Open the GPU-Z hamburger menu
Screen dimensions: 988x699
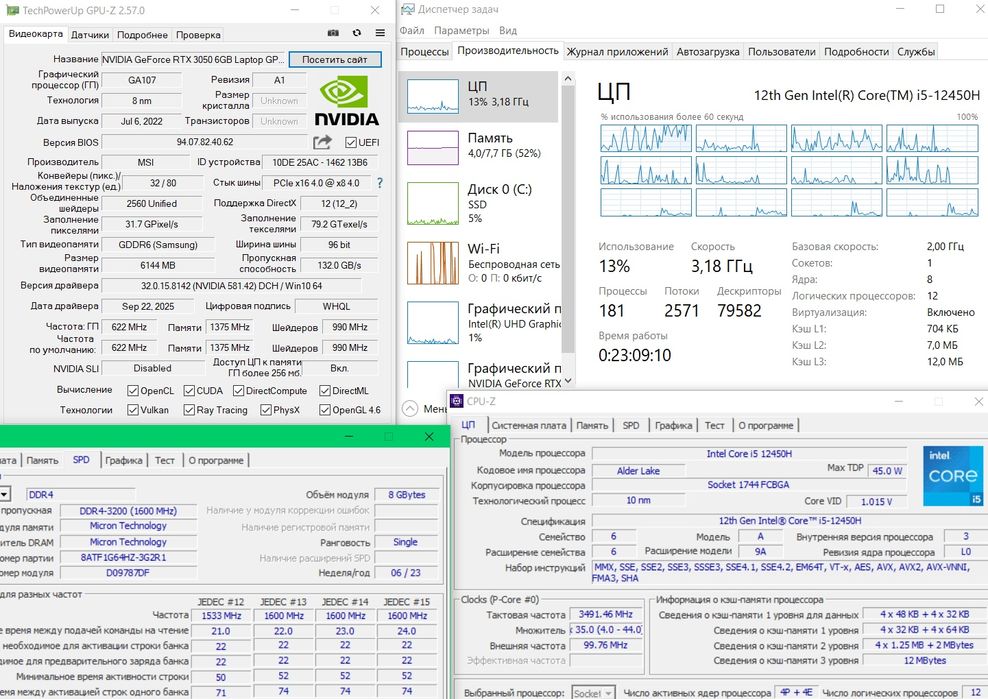click(380, 33)
